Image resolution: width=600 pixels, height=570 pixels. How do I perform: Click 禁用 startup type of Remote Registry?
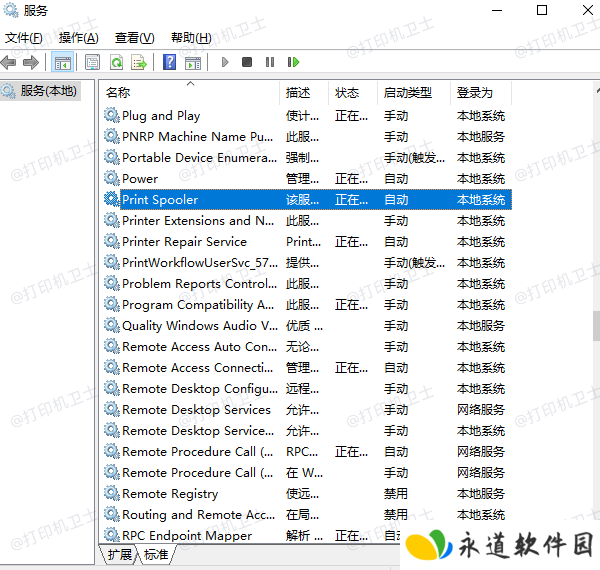(x=396, y=493)
